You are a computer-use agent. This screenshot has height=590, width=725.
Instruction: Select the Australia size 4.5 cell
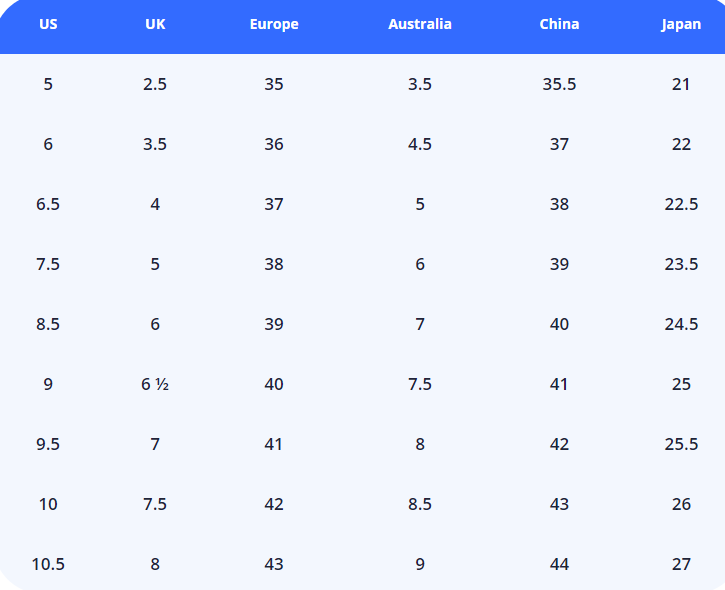(420, 144)
